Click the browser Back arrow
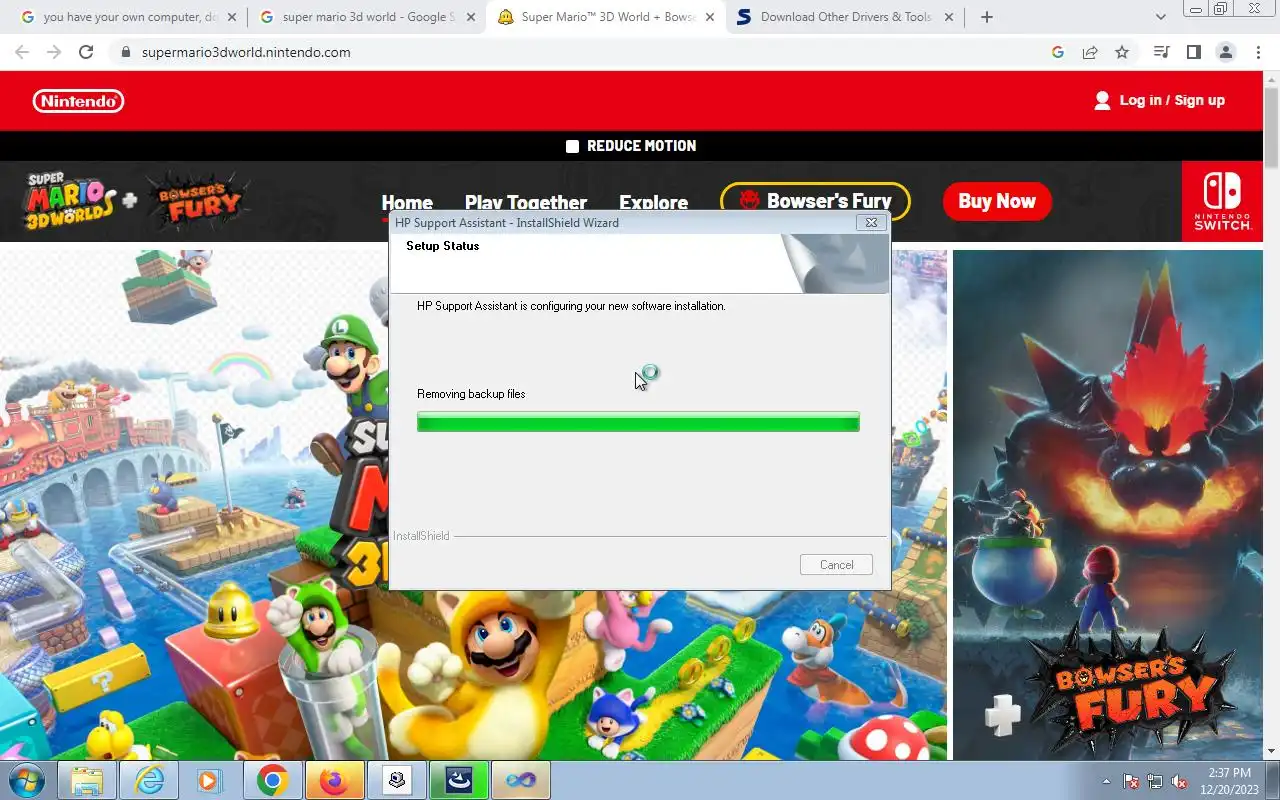This screenshot has height=800, width=1280. coord(22,52)
